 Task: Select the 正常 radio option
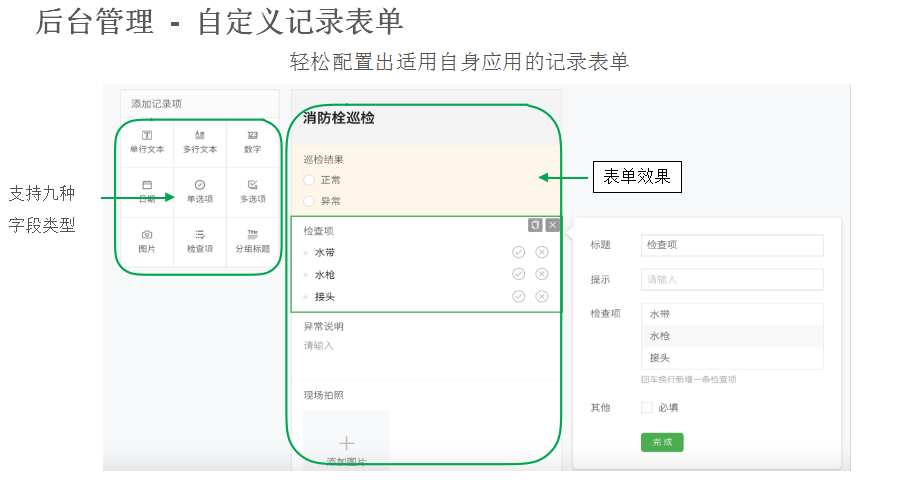[309, 180]
